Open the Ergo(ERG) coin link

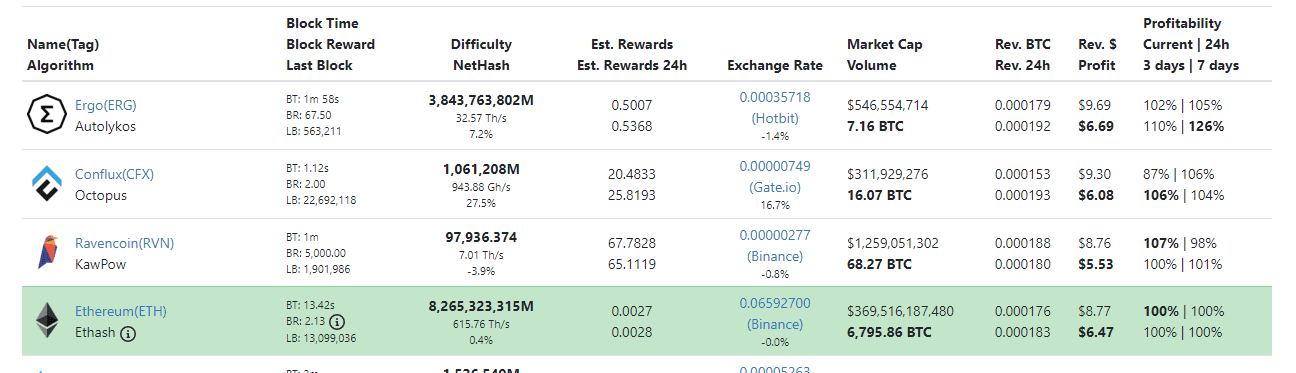pyautogui.click(x=106, y=105)
